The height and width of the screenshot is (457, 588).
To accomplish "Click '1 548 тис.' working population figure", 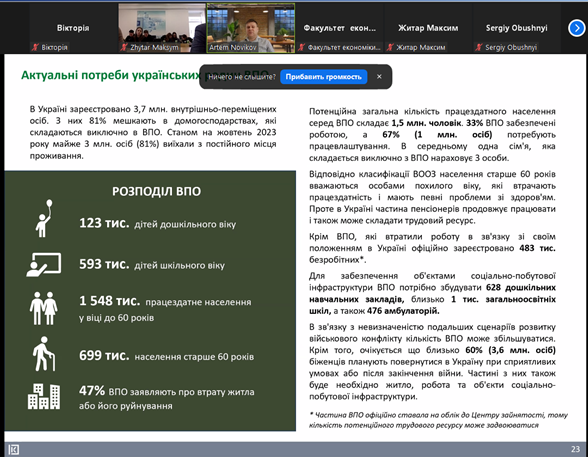I will 110,301.
